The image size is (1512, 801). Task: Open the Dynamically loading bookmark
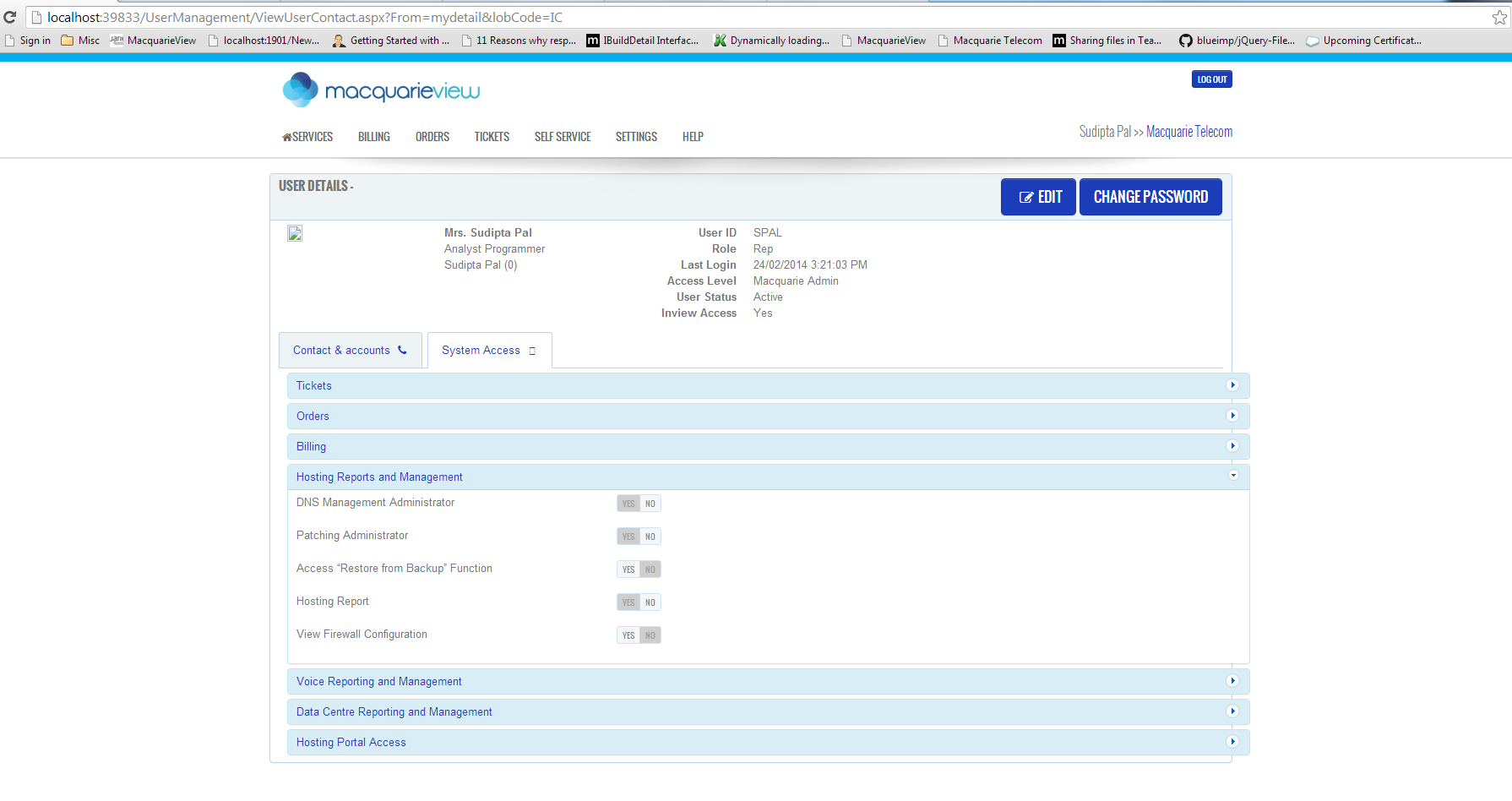[771, 41]
